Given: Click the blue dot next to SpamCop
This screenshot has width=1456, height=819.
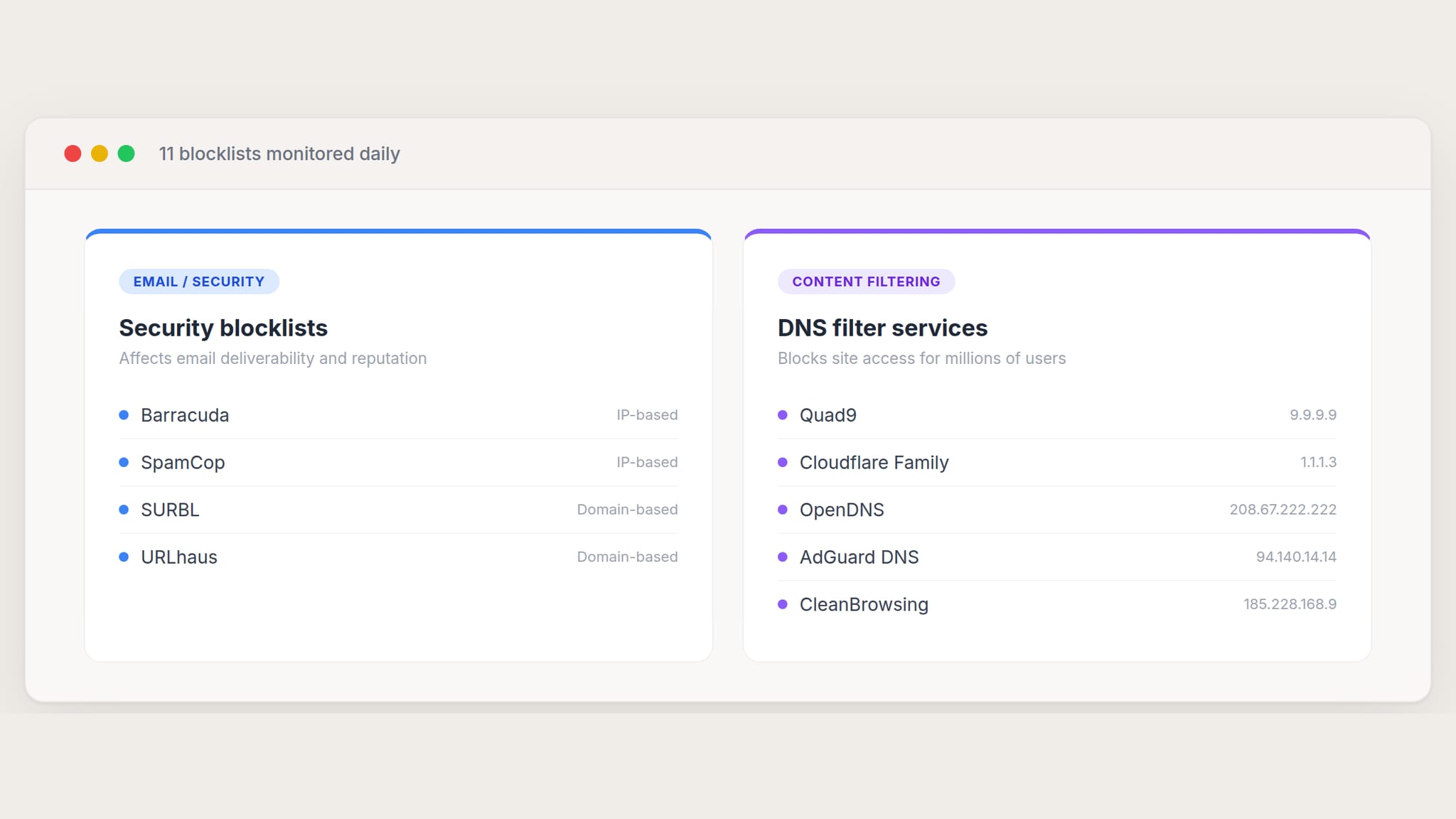Looking at the screenshot, I should [124, 463].
